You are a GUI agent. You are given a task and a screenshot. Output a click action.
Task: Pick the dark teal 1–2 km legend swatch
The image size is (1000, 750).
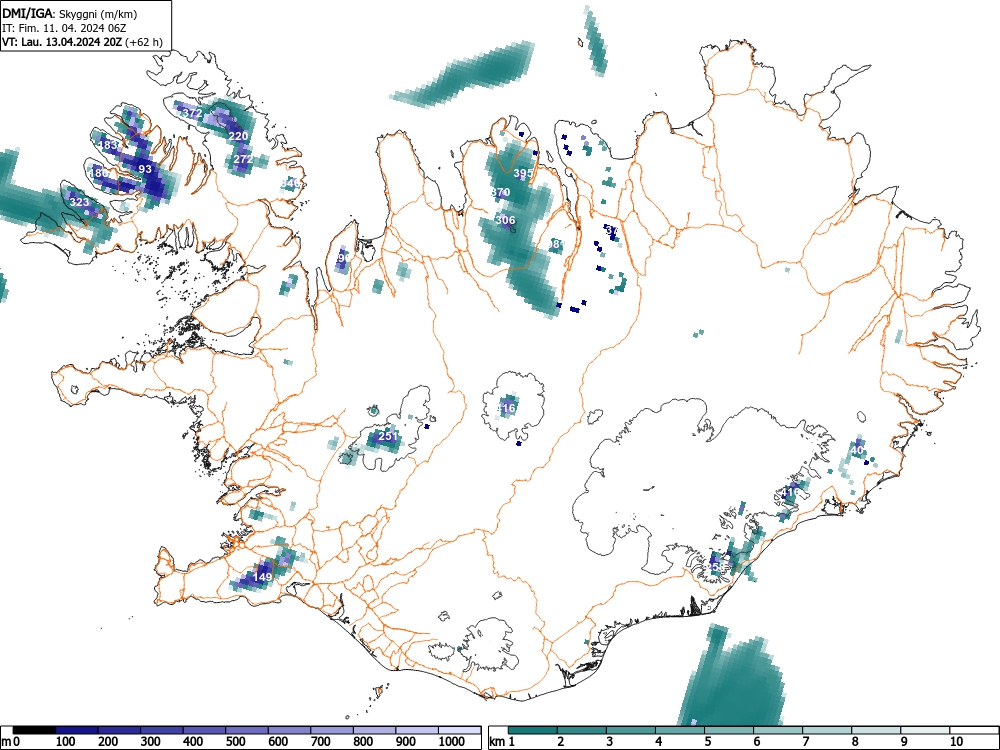533,730
